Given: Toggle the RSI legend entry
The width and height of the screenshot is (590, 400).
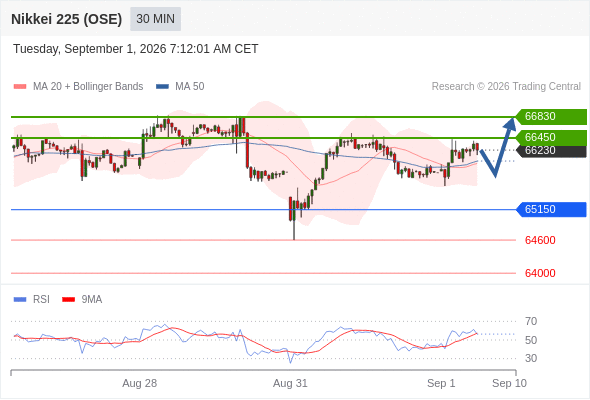Looking at the screenshot, I should [x=32, y=300].
